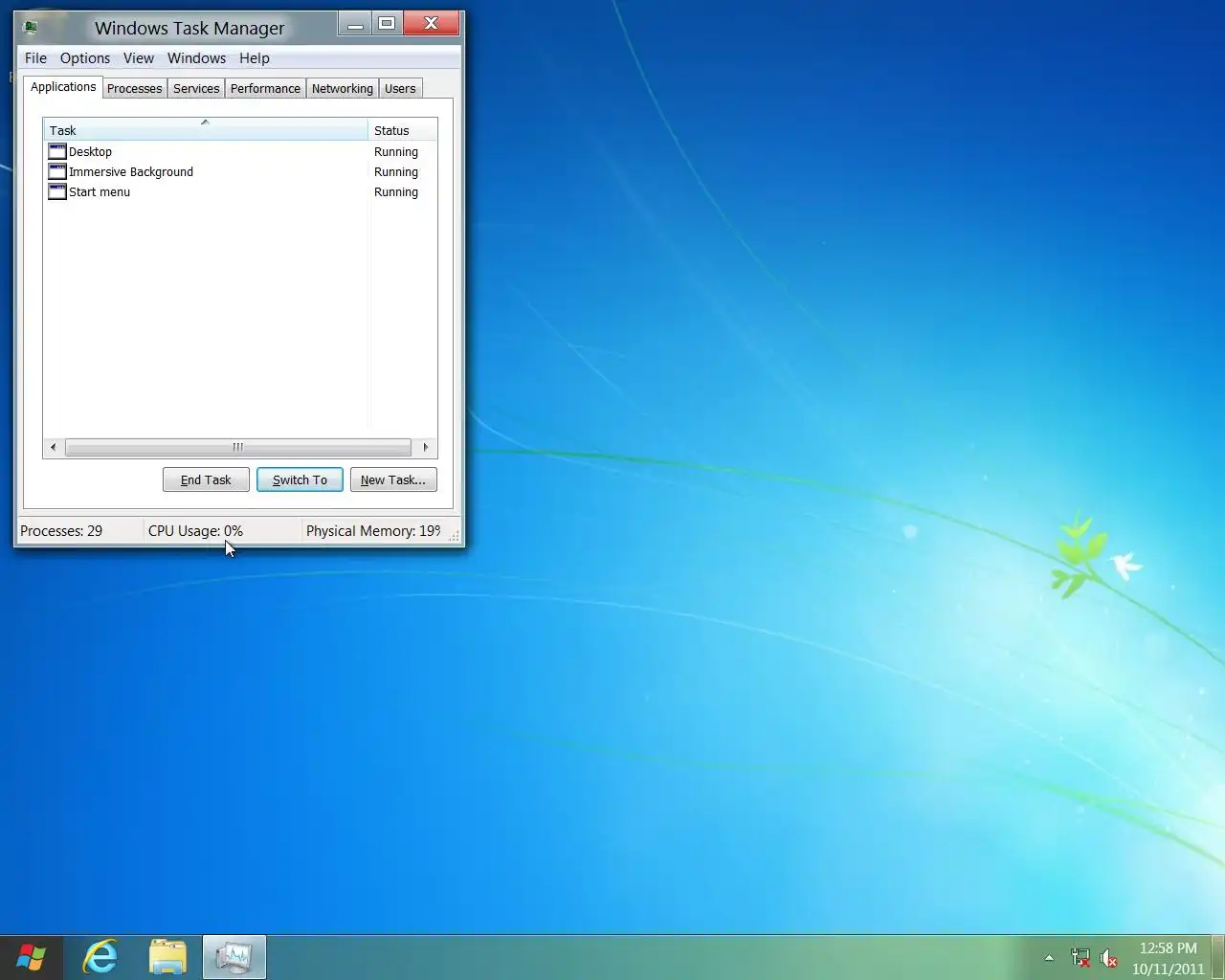Switch to the Users tab
The height and width of the screenshot is (980, 1225).
(x=400, y=89)
